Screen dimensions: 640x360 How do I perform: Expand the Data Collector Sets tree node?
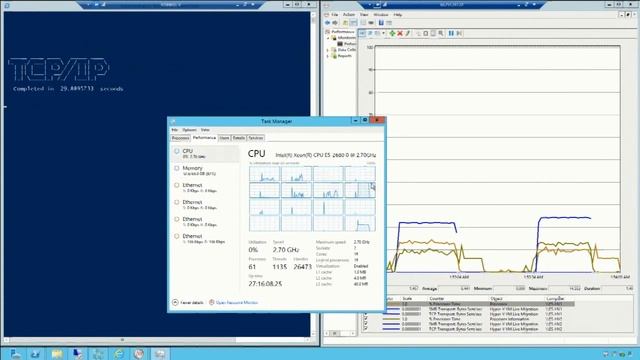click(328, 50)
